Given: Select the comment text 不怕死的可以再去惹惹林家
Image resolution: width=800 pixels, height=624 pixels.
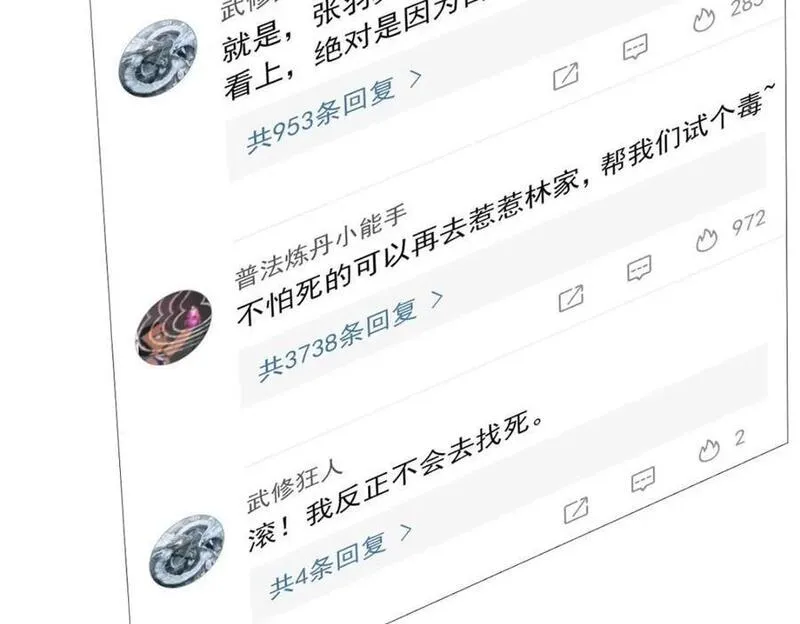Looking at the screenshot, I should point(408,248).
